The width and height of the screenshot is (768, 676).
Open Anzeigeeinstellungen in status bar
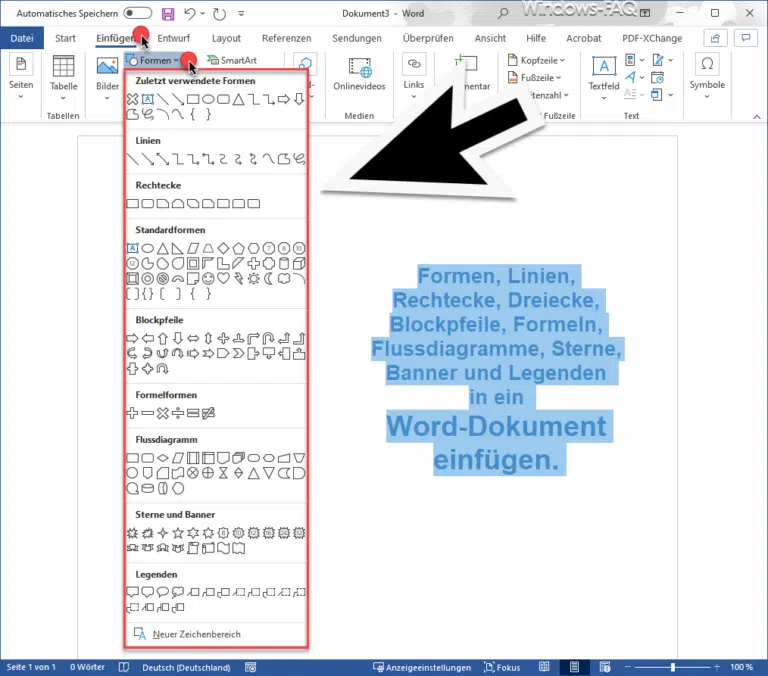(x=422, y=667)
